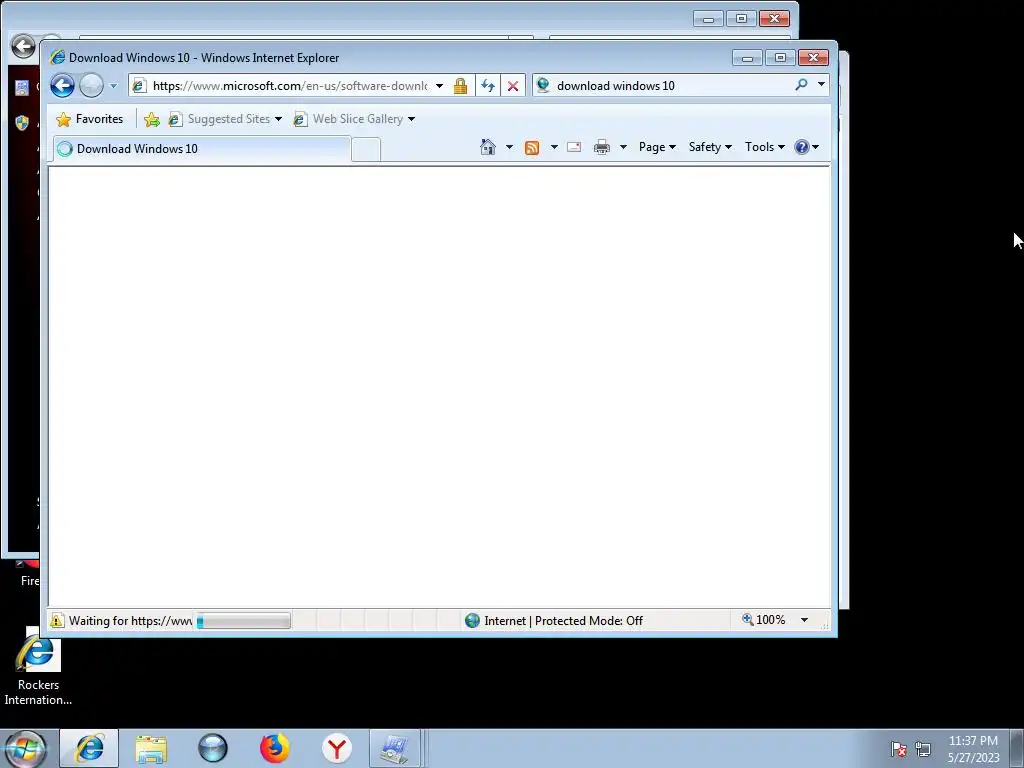
Task: Select the Download Windows 10 tab
Action: [201, 149]
